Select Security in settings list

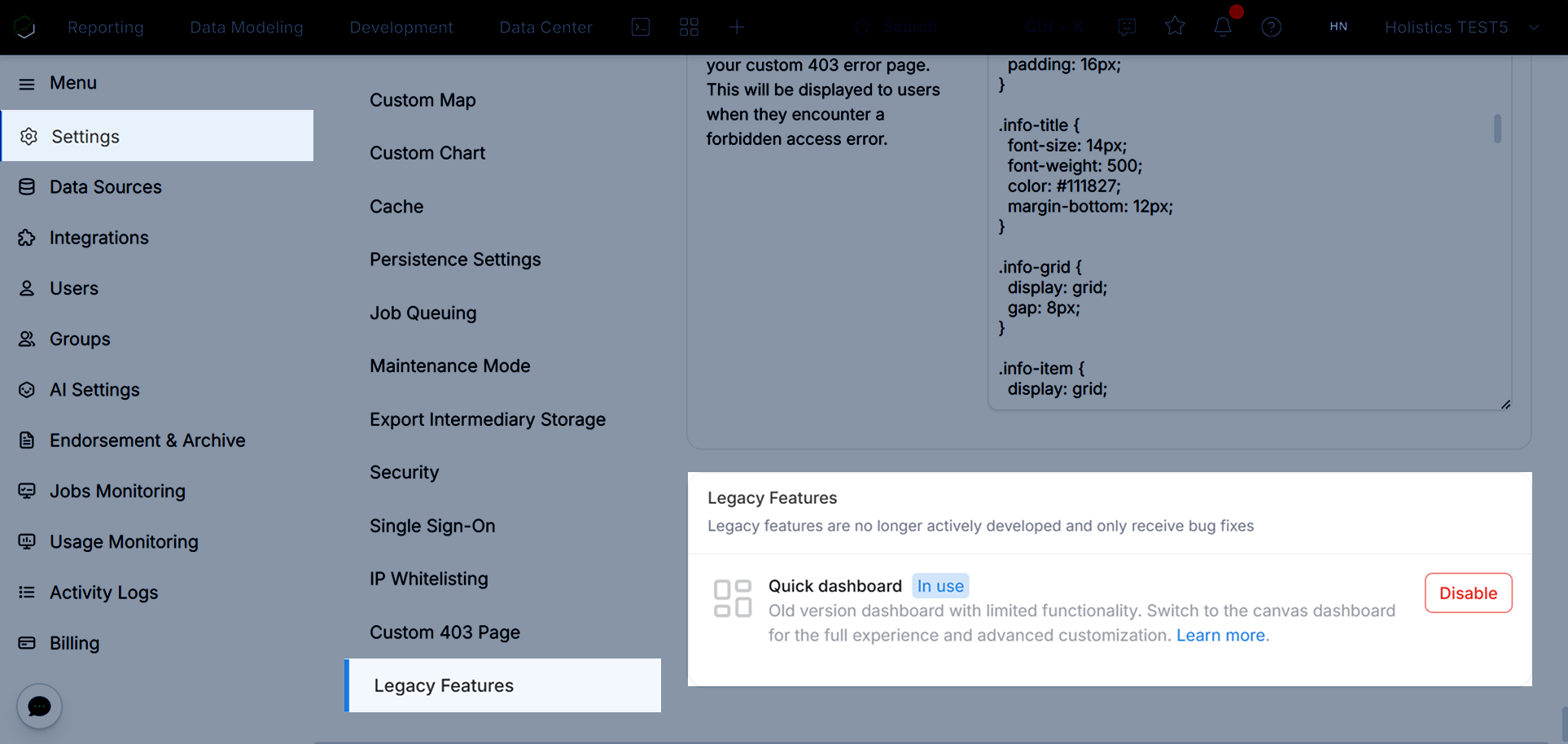404,472
